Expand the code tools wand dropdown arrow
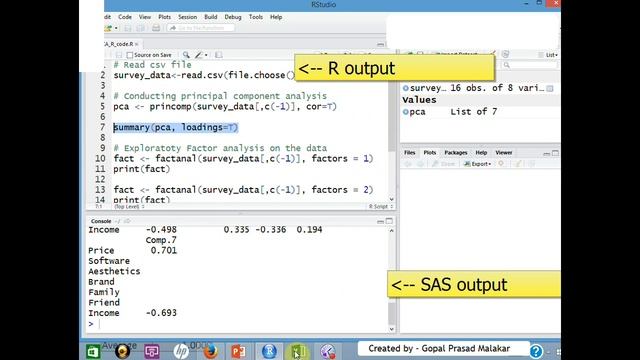The image size is (640, 360). coord(206,55)
